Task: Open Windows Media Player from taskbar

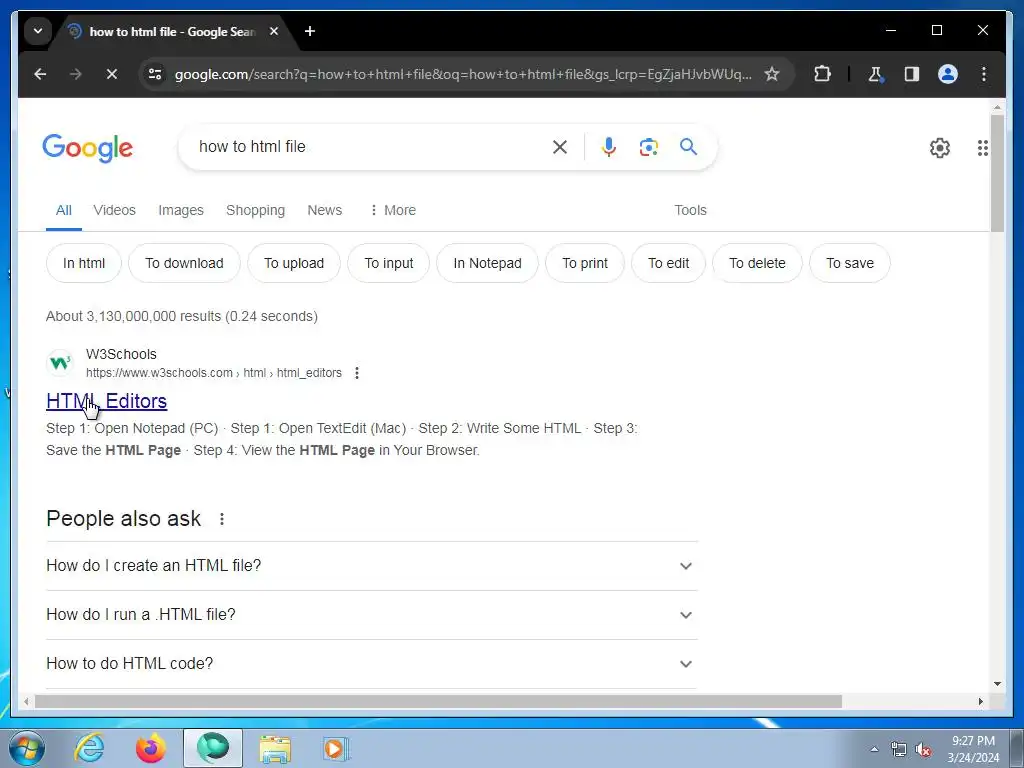Action: 336,748
